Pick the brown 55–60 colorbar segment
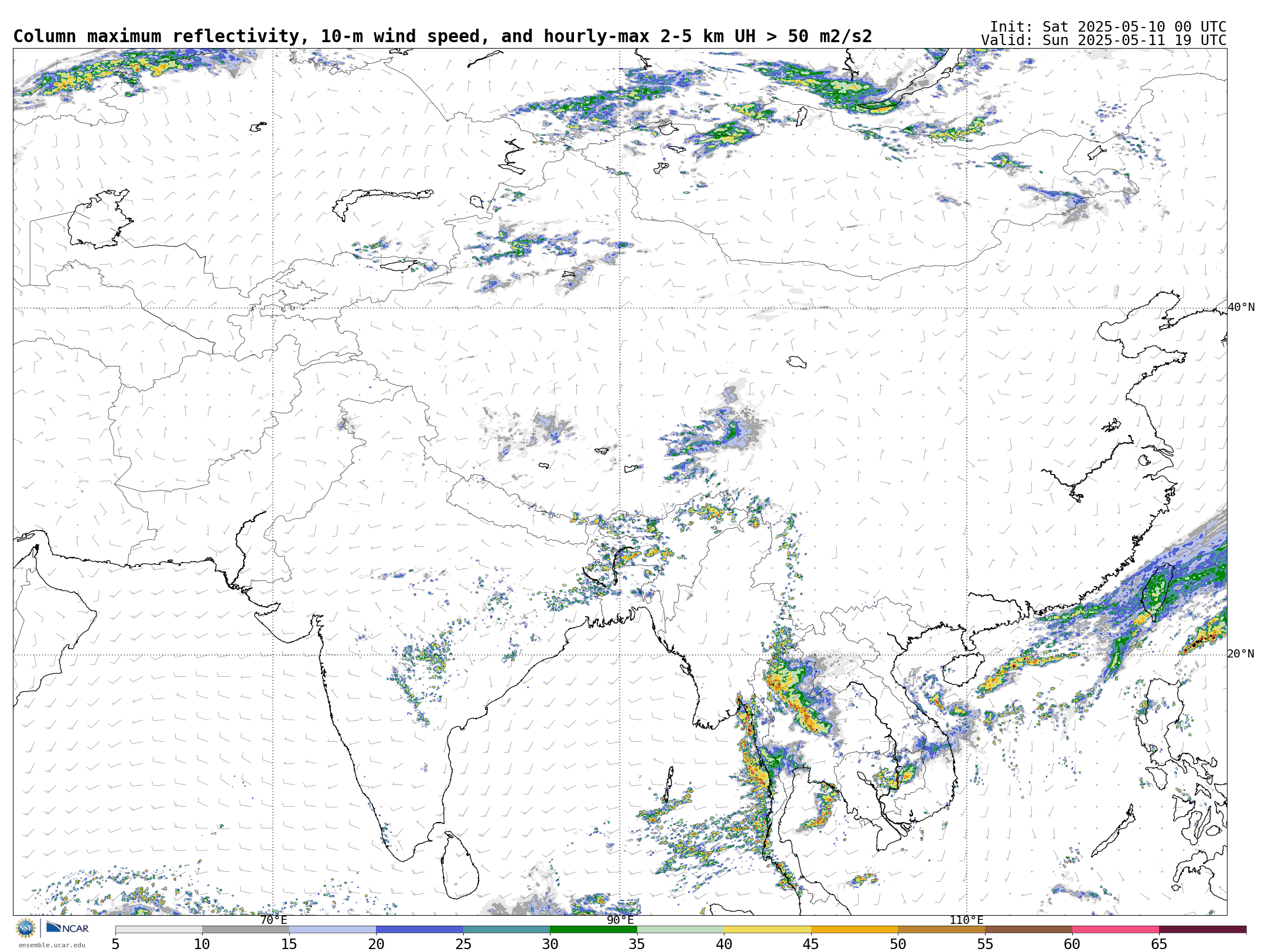The image size is (1265, 952). tap(1028, 930)
